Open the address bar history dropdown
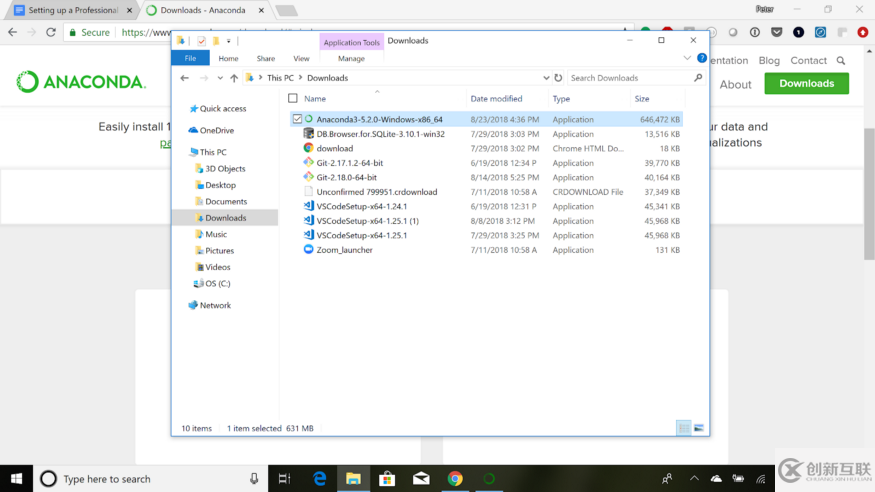875x492 pixels. click(x=546, y=78)
